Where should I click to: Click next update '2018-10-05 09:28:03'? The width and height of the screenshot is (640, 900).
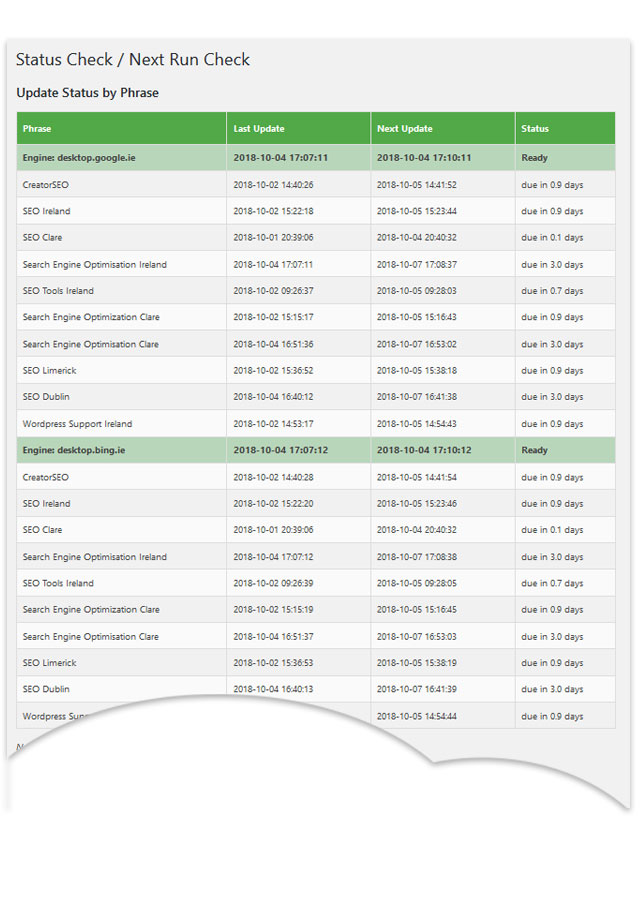tap(417, 291)
